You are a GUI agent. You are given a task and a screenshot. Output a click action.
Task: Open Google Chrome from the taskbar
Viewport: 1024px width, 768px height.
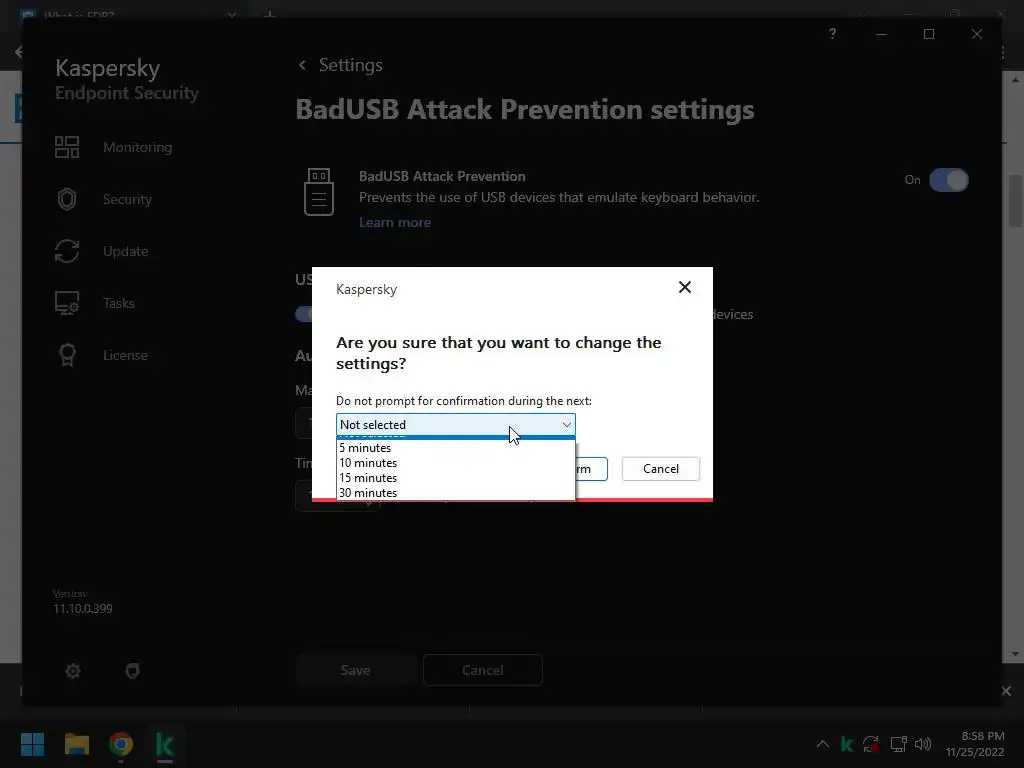(121, 744)
